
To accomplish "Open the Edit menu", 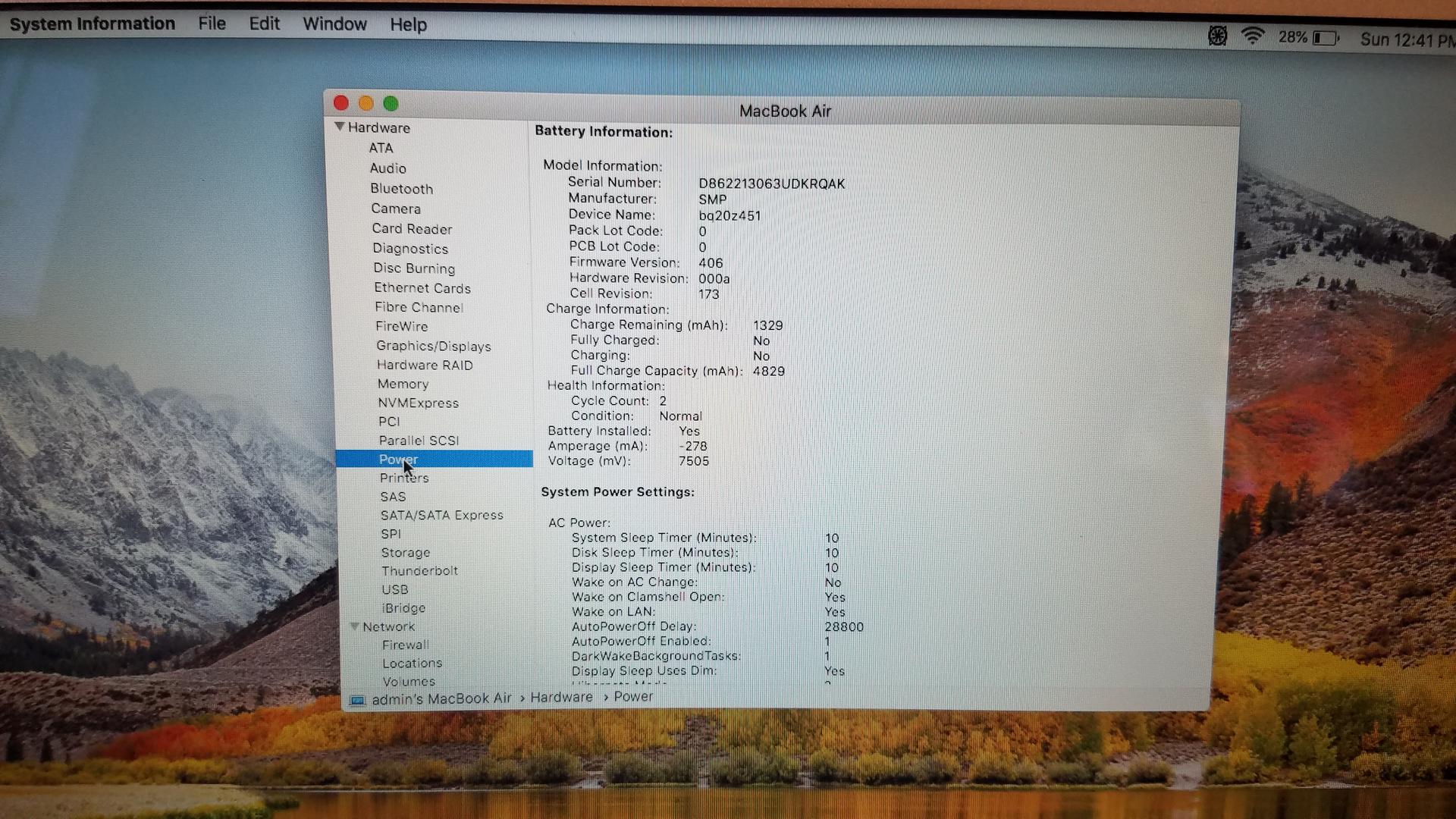I will (x=264, y=24).
